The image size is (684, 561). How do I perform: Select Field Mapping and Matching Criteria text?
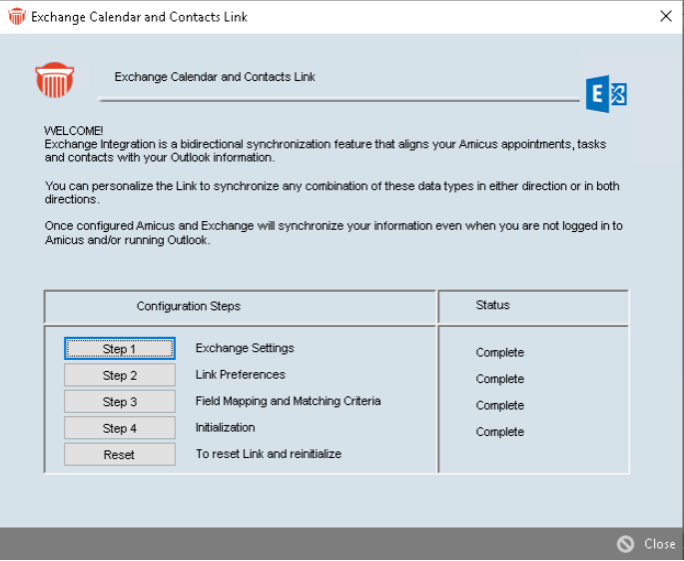(x=287, y=401)
